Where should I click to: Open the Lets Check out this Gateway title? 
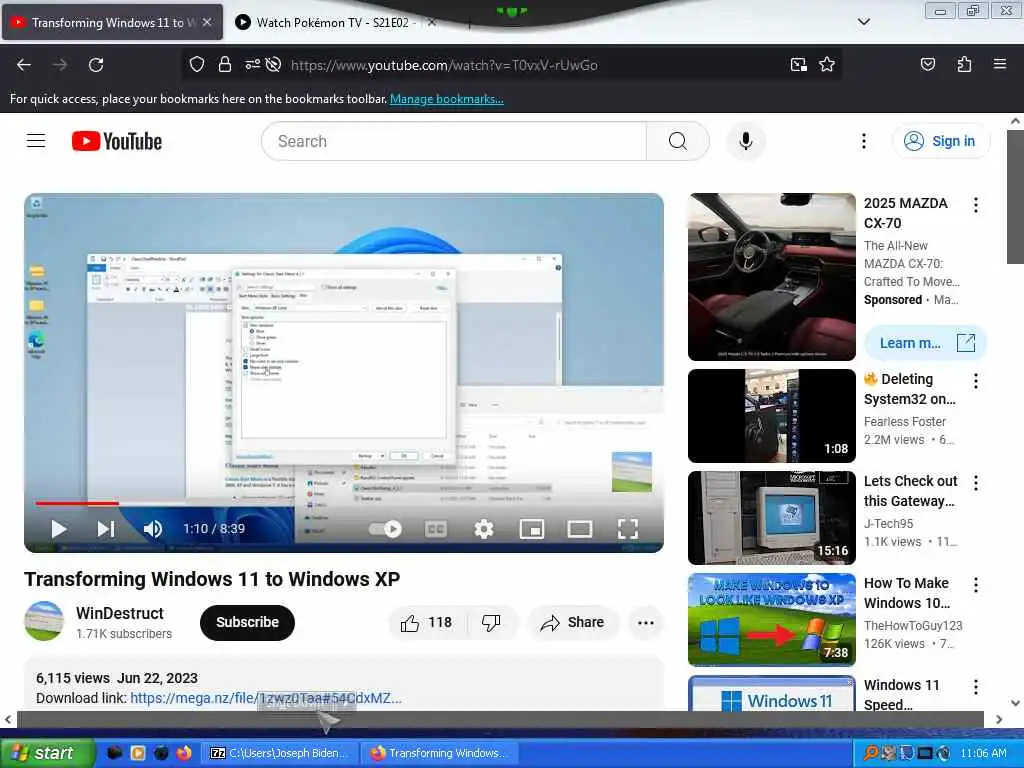pos(910,491)
